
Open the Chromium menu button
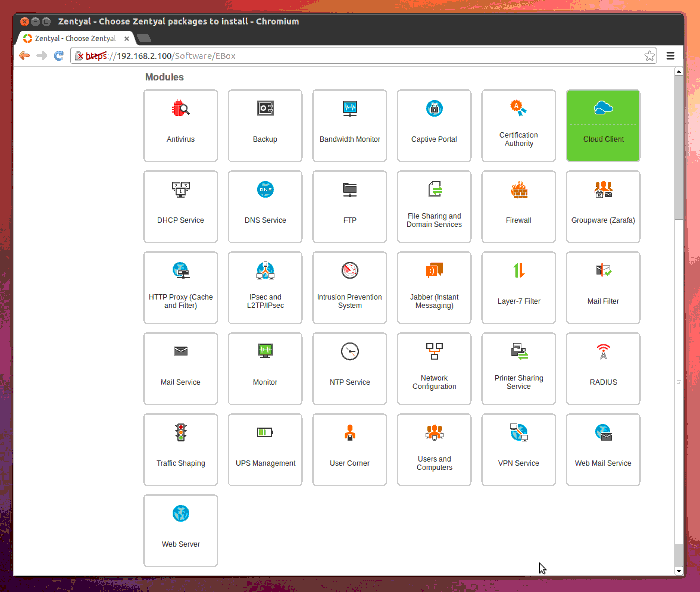671,55
